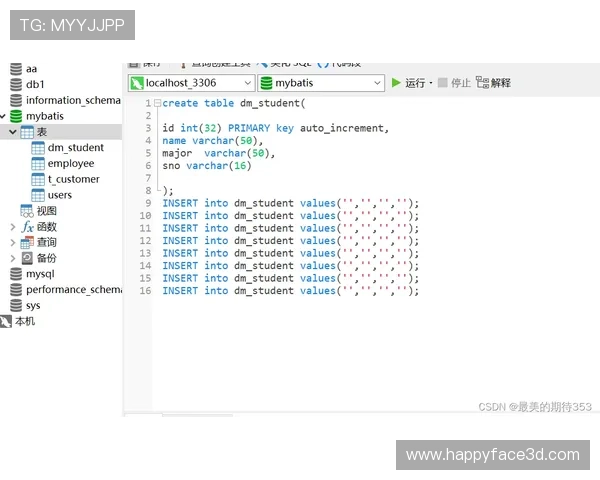The image size is (600, 480).
Task: Click line 5 'major varchar(50),'
Action: click(x=218, y=153)
